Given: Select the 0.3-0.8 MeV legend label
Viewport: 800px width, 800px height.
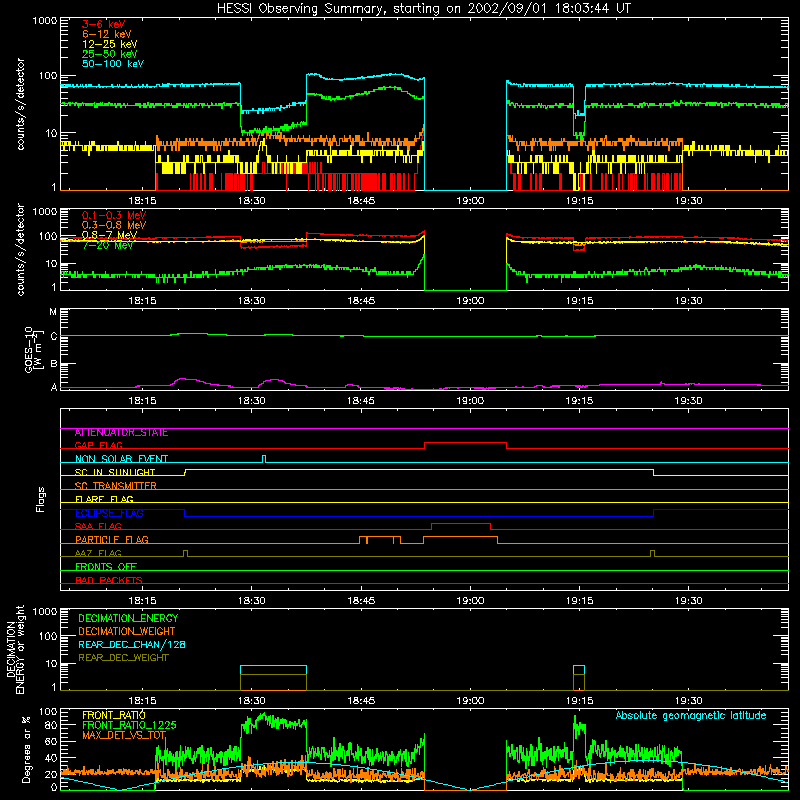Looking at the screenshot, I should (x=114, y=225).
